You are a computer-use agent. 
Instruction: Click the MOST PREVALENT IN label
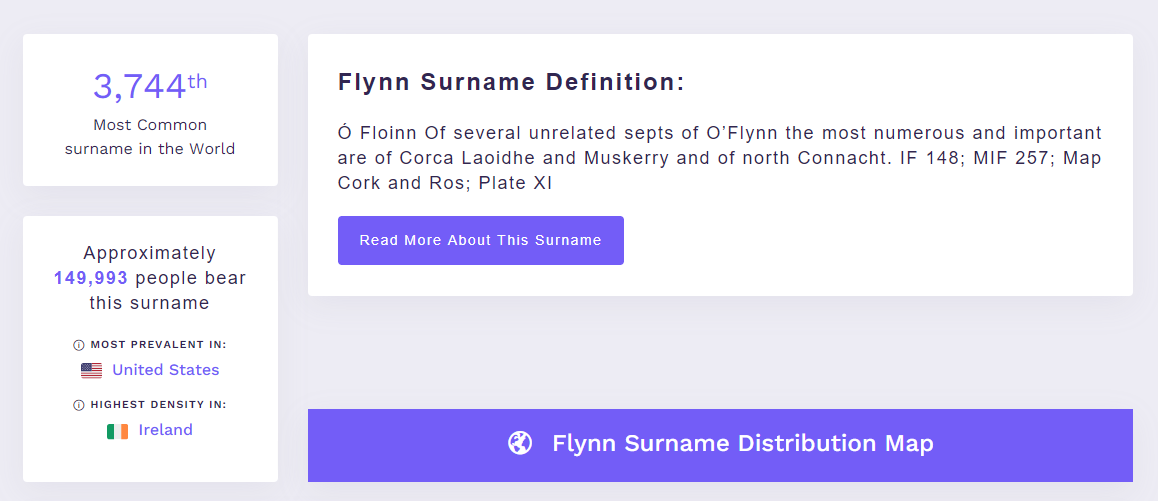158,345
